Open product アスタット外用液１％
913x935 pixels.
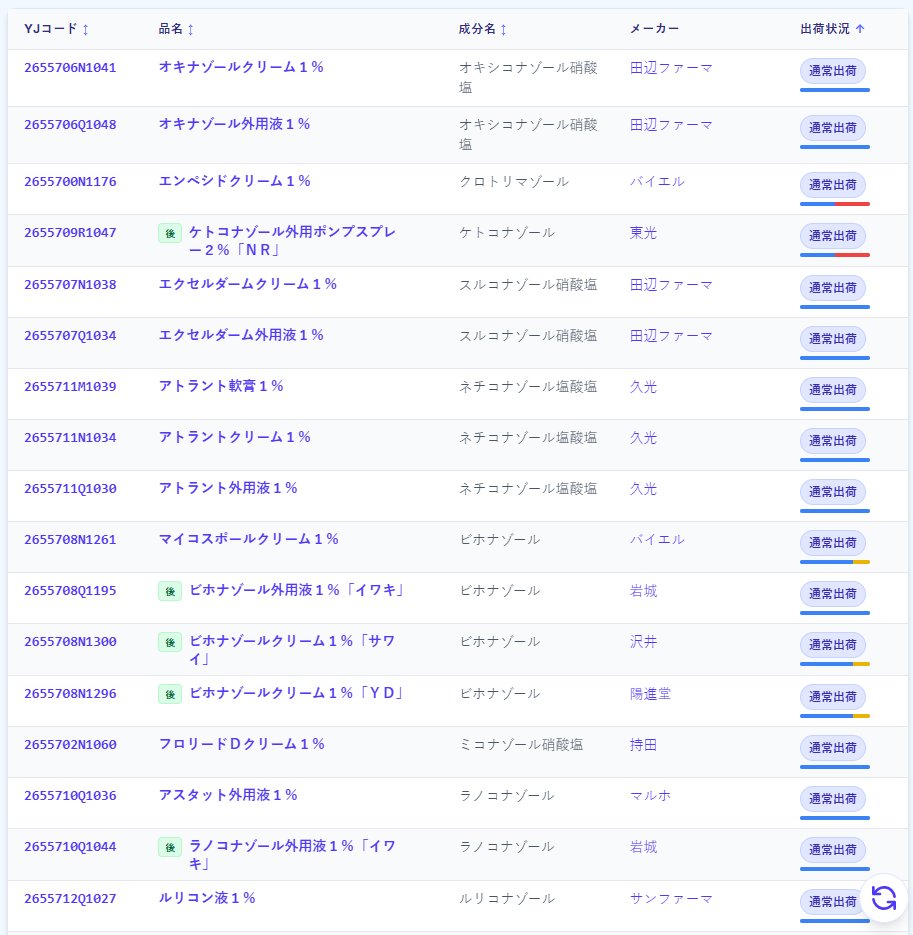[228, 795]
